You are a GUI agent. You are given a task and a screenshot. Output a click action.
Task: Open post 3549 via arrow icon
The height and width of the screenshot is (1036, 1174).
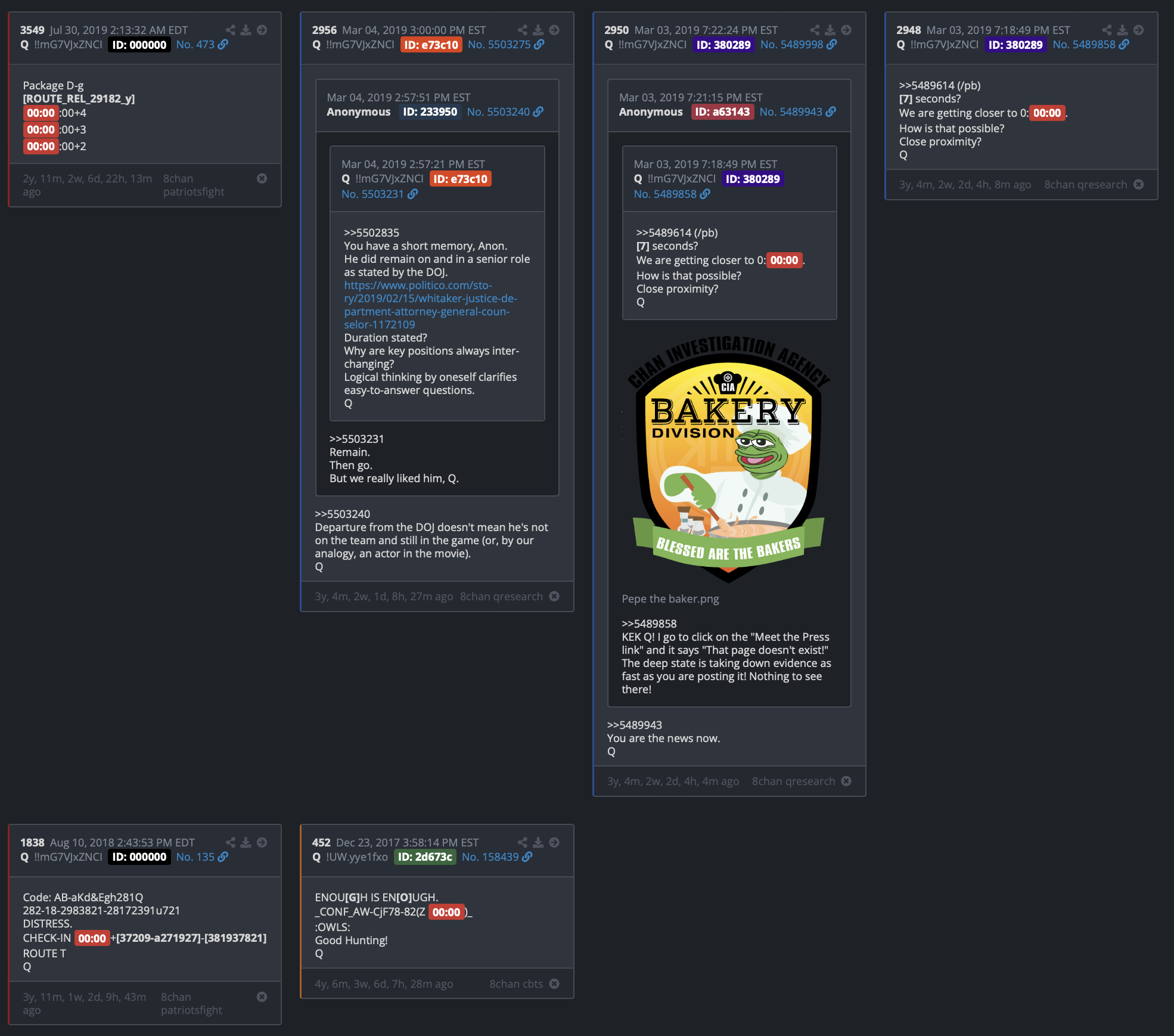(x=262, y=30)
